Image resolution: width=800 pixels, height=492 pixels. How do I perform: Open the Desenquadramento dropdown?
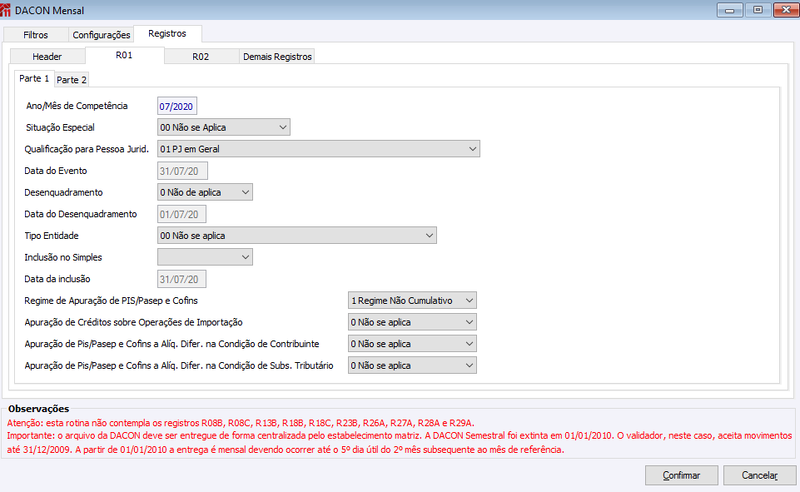[x=205, y=192]
